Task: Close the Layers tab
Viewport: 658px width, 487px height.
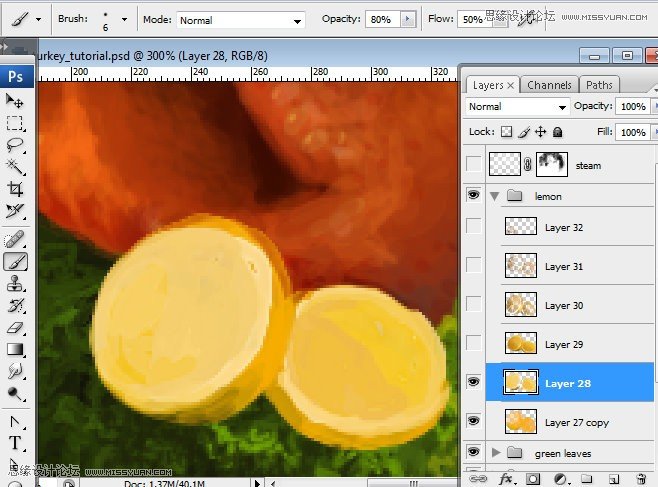Action: click(510, 86)
